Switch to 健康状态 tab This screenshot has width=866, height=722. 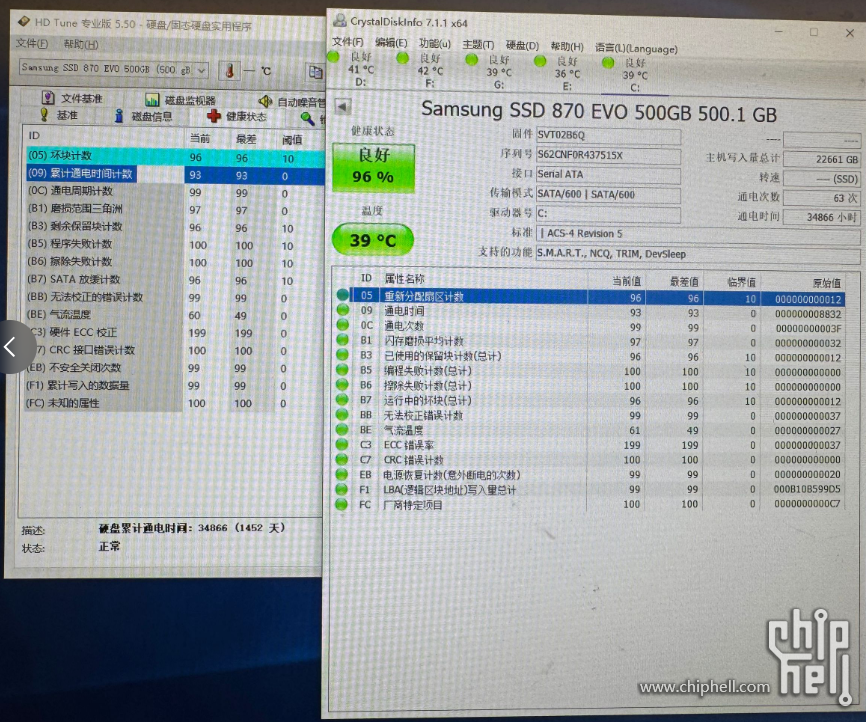tap(236, 116)
